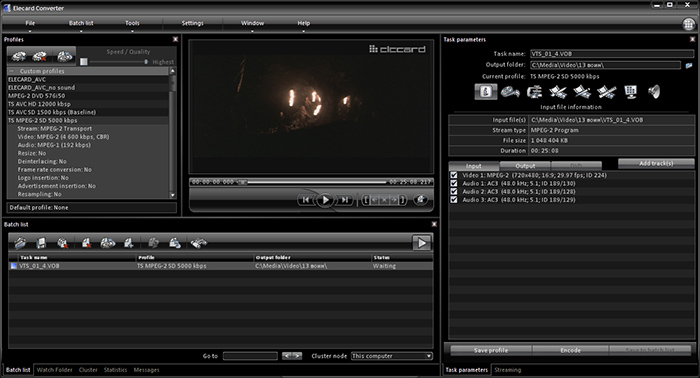
Task: Jump to previous frame in the player
Action: [306, 200]
